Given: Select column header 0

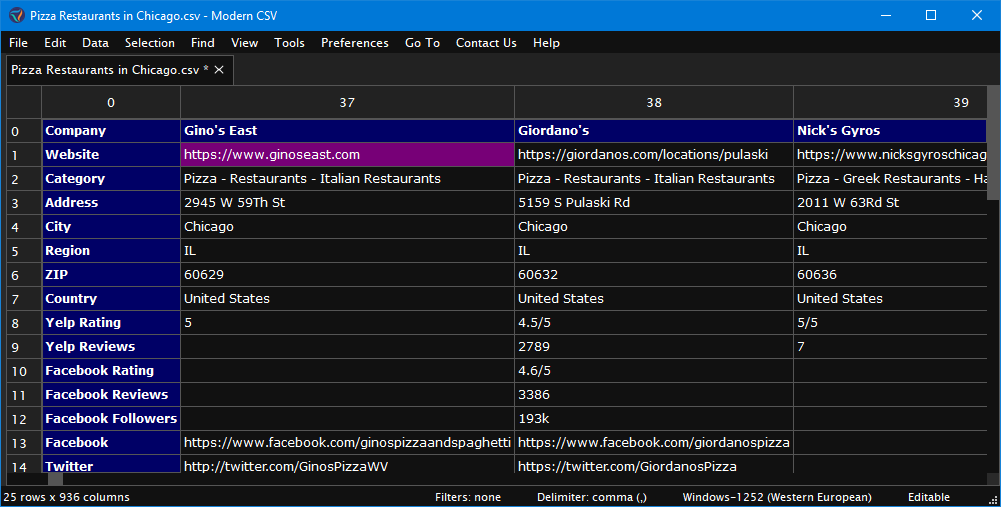Looking at the screenshot, I should pos(111,102).
